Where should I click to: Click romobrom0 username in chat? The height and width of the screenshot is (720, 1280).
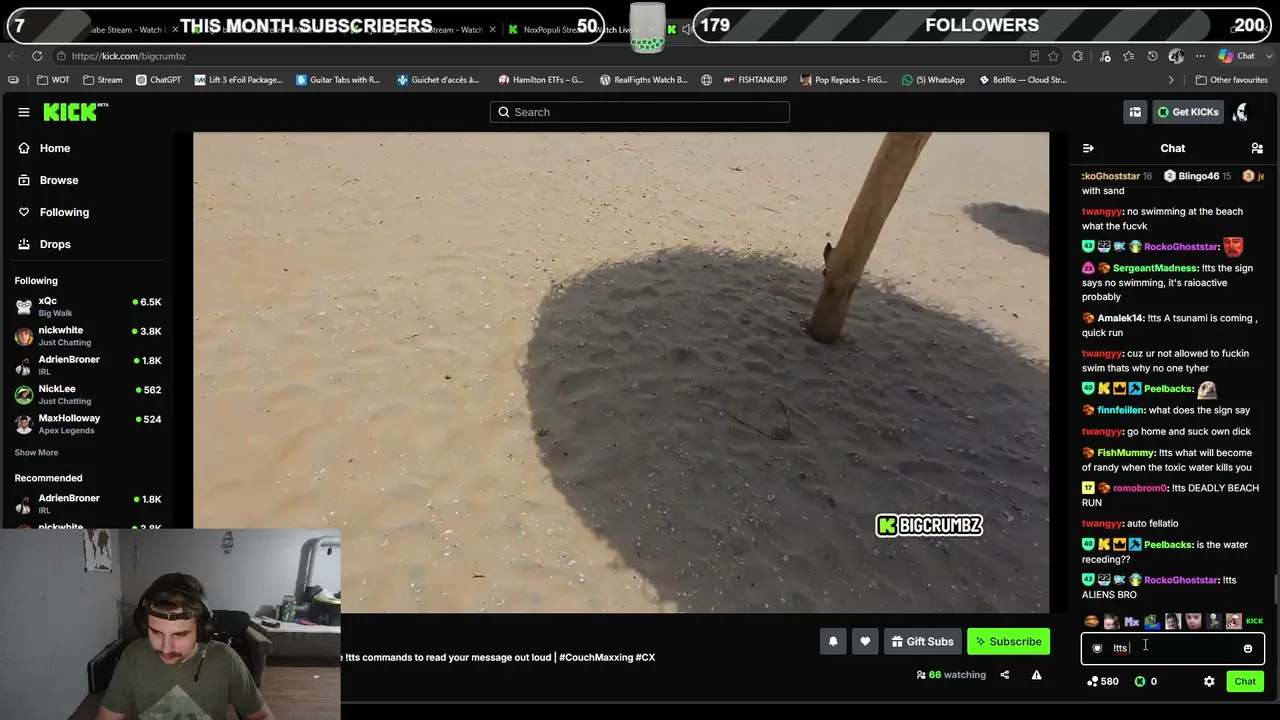(1140, 488)
